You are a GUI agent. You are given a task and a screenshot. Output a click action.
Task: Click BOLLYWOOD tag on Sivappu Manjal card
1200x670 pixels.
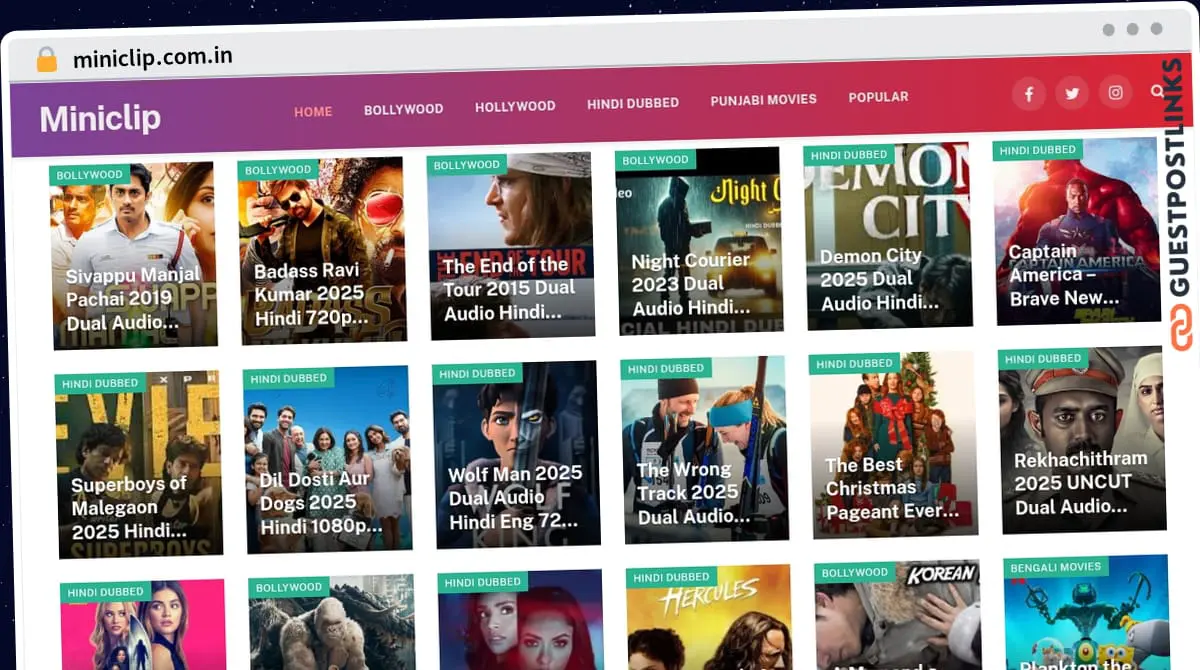pos(89,175)
